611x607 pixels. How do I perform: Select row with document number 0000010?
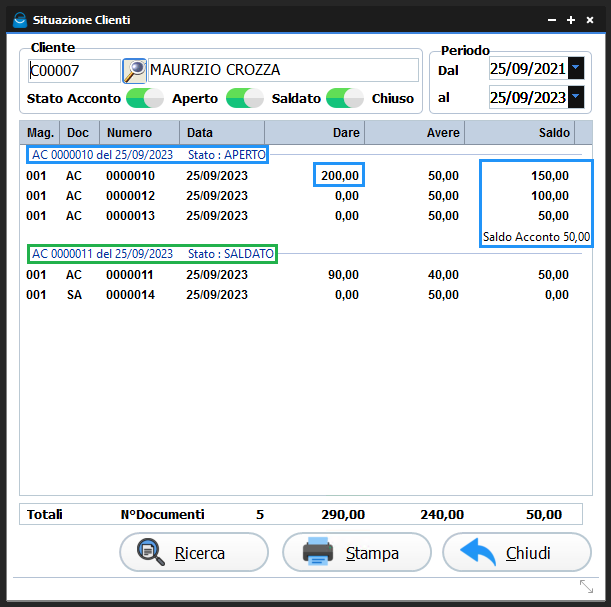click(298, 176)
